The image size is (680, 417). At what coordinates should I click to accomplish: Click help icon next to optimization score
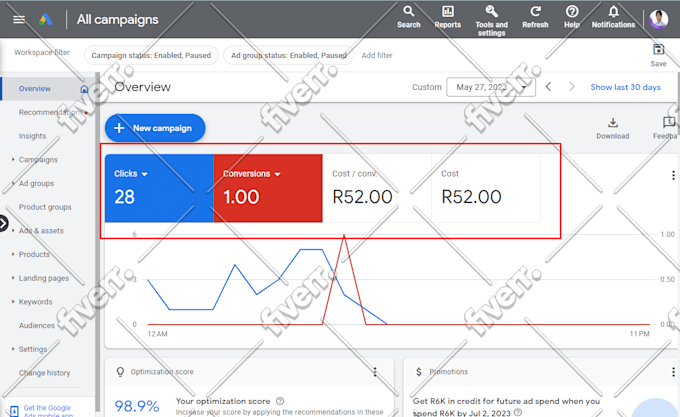coord(280,401)
